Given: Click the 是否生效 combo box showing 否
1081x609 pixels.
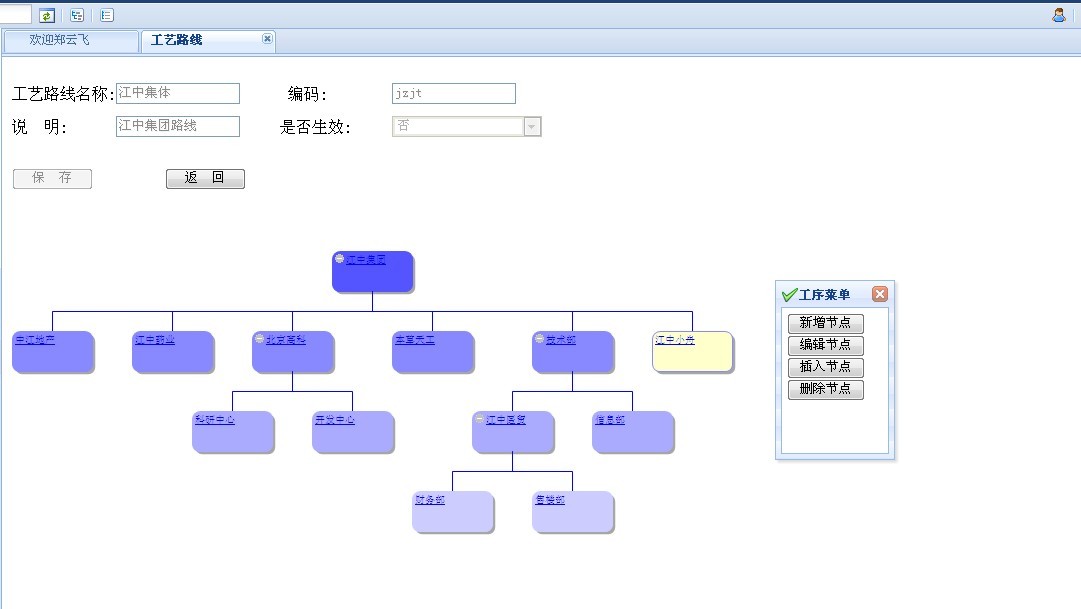Looking at the screenshot, I should click(x=467, y=126).
